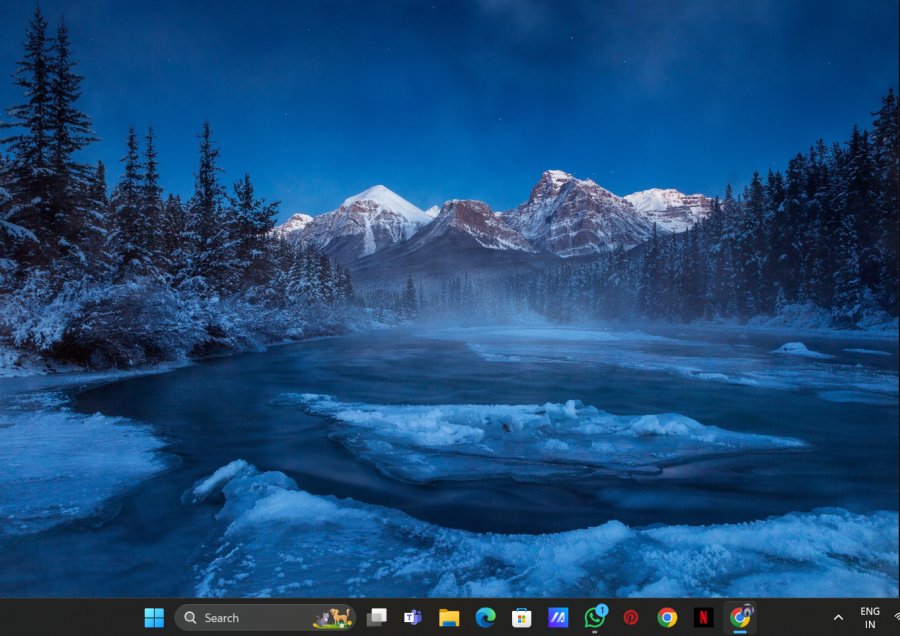
Task: Open the Windows Start menu
Action: point(154,618)
